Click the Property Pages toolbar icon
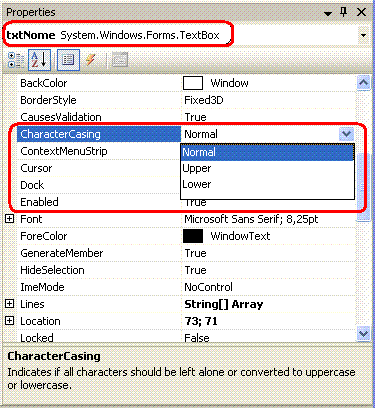 (x=119, y=60)
